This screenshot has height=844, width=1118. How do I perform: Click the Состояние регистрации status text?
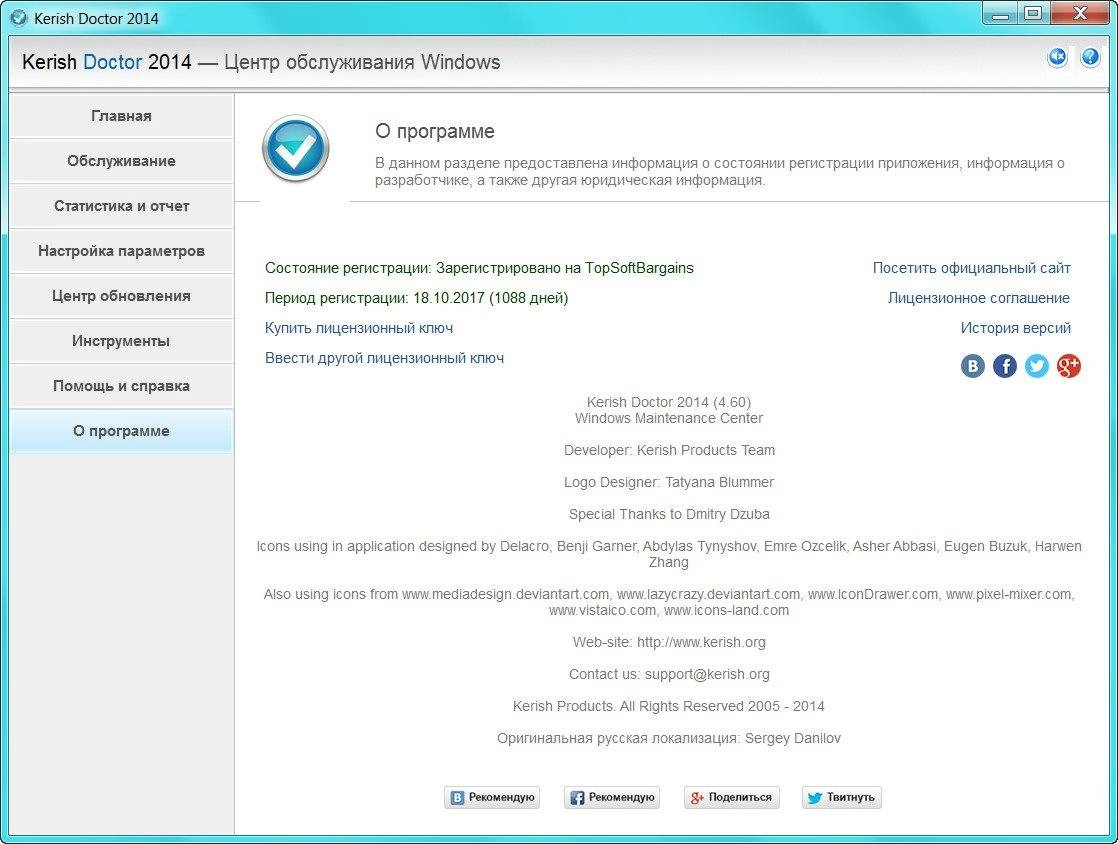tap(479, 268)
